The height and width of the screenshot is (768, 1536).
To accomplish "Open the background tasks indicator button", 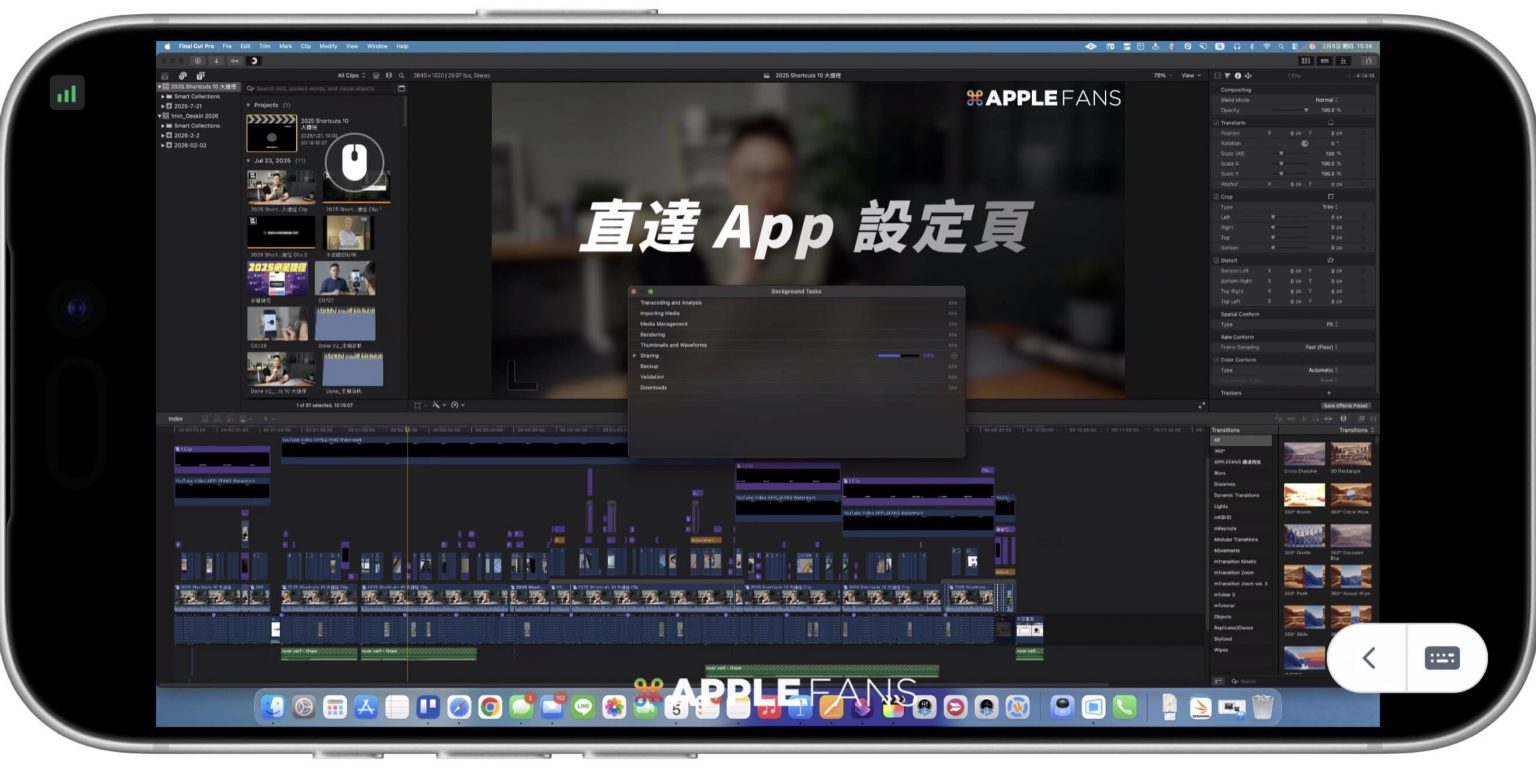I will [x=253, y=61].
